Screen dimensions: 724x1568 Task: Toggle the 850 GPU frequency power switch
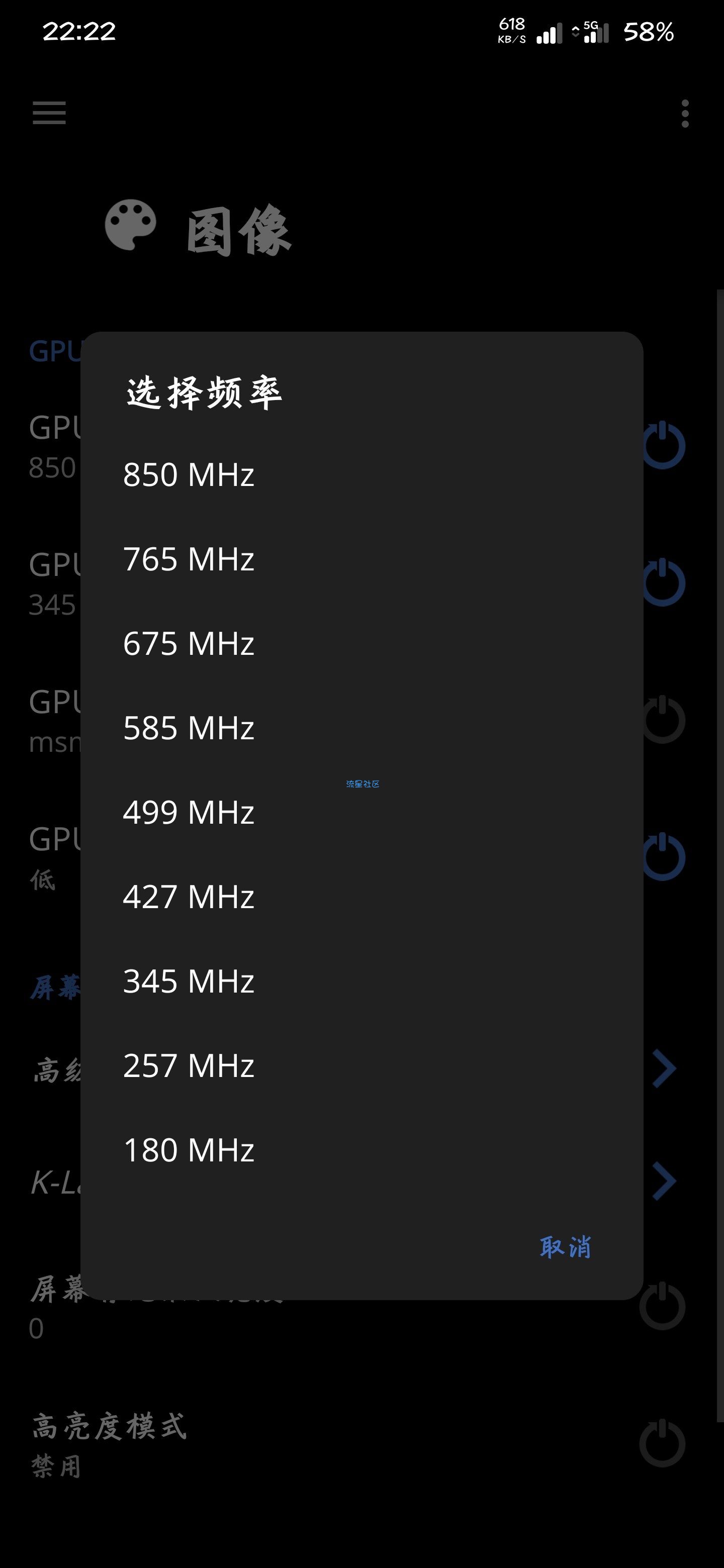pos(663,446)
